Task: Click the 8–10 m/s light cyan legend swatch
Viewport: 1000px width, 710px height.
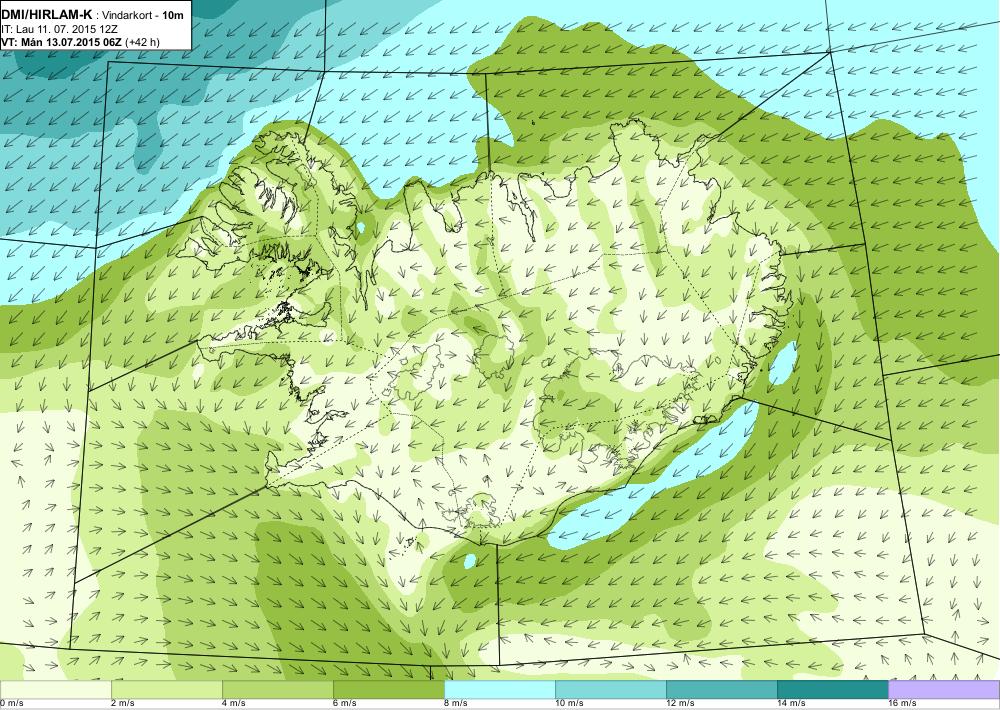Action: point(500,689)
